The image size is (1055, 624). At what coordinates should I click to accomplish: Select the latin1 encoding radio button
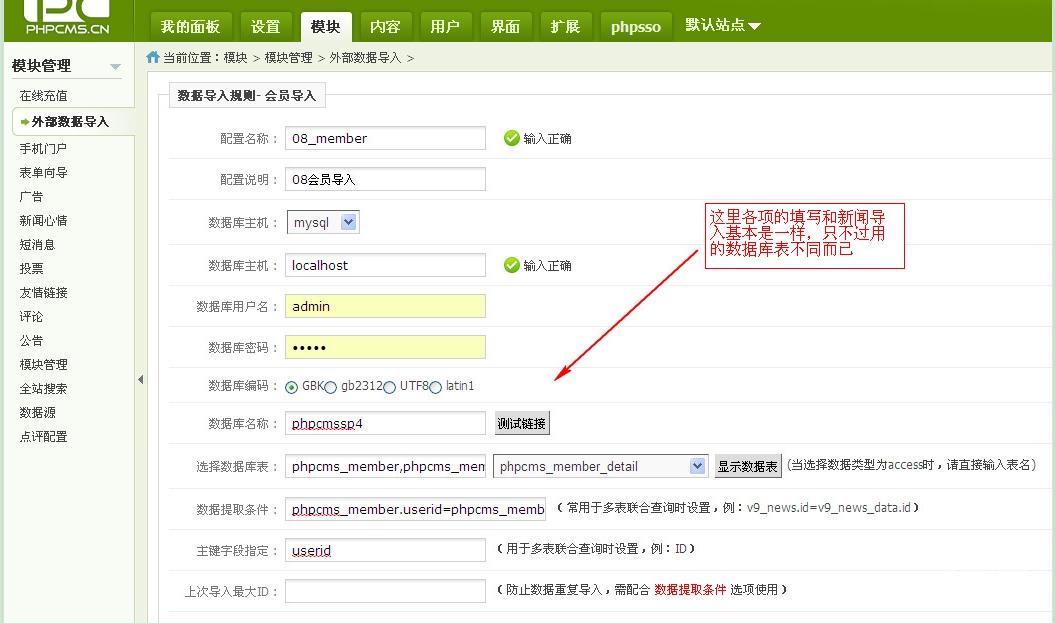coord(435,387)
